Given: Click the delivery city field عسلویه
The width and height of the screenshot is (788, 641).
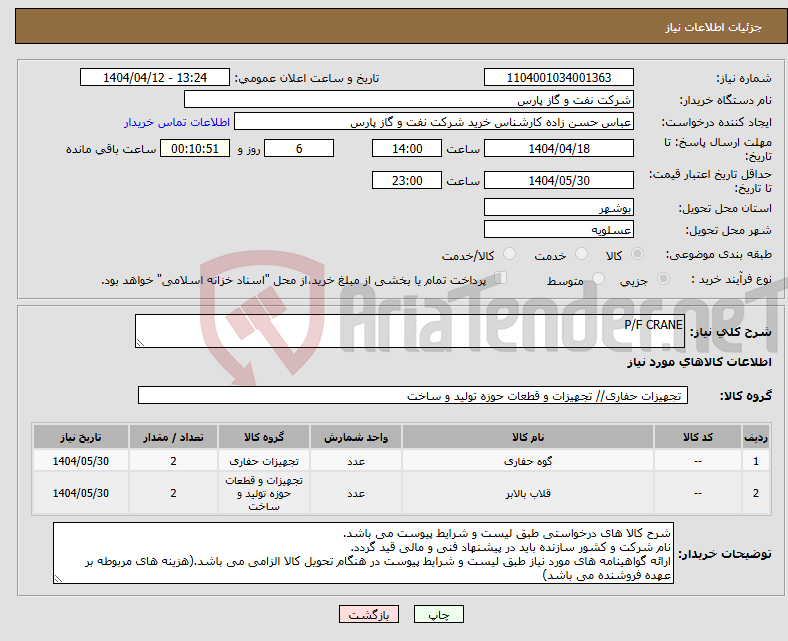Looking at the screenshot, I should click(x=558, y=229).
